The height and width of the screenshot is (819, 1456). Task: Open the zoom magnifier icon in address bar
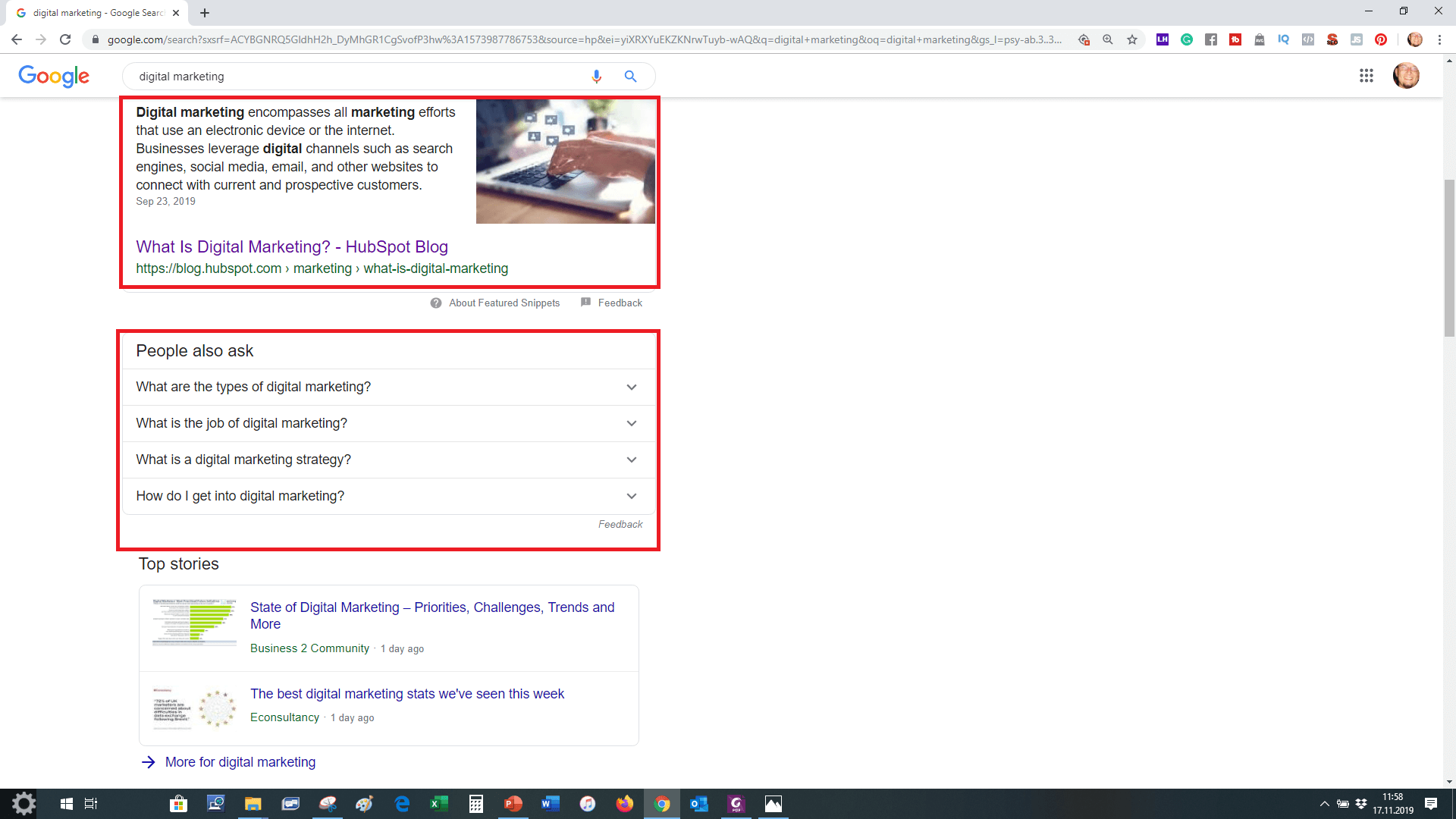pyautogui.click(x=1108, y=39)
